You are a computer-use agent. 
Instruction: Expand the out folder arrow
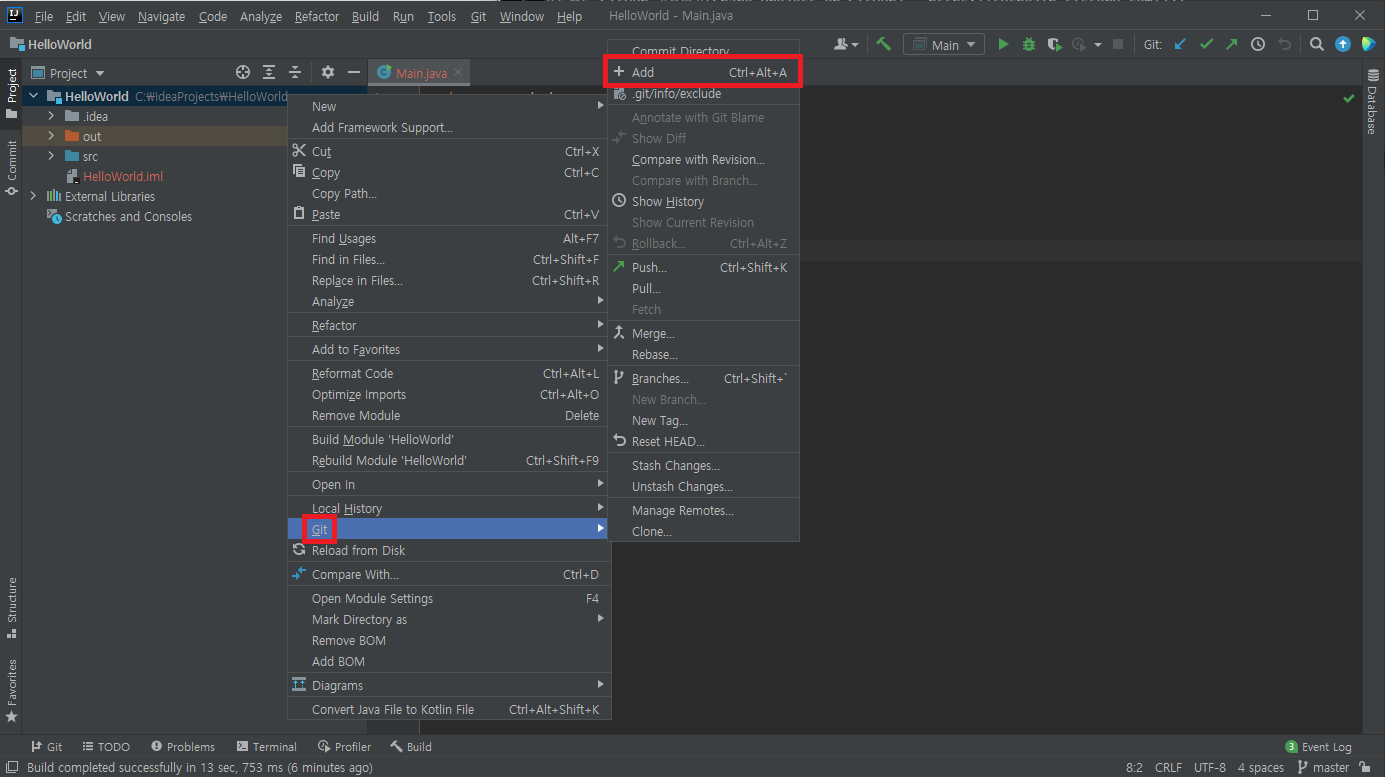51,136
